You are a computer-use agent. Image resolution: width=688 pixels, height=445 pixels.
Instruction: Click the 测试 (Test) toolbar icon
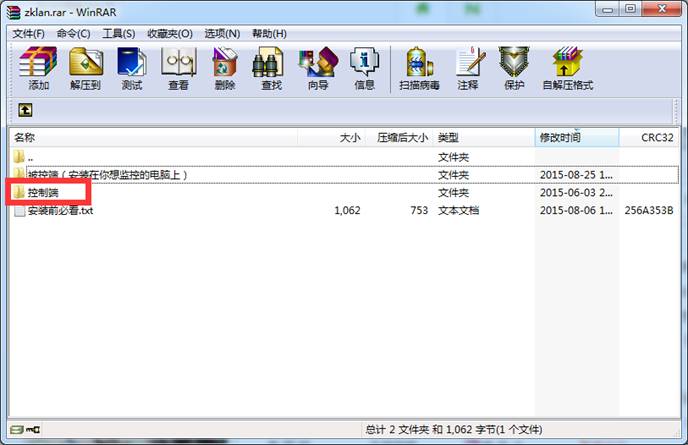coord(132,68)
